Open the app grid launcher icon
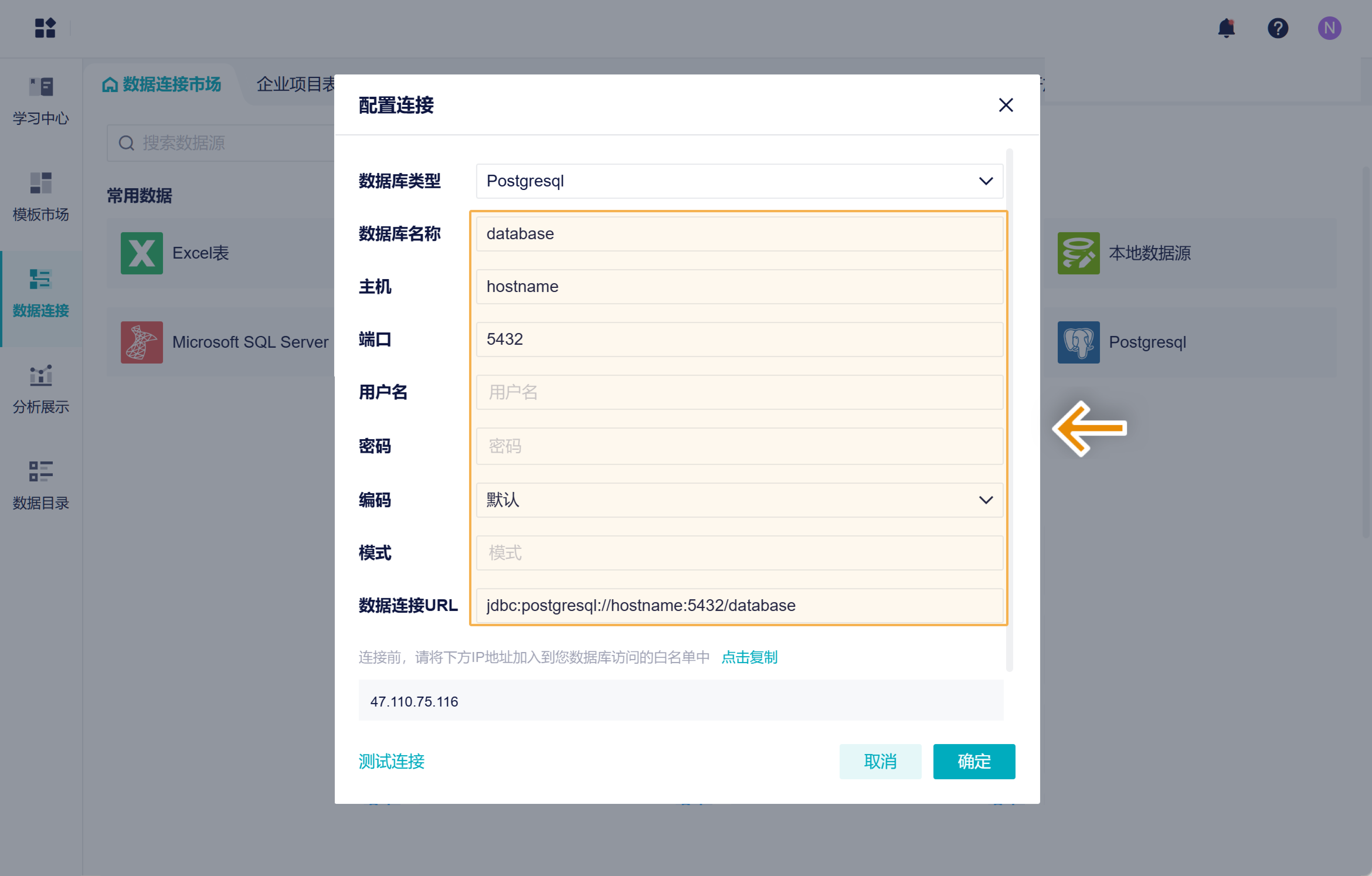Image resolution: width=1372 pixels, height=876 pixels. click(x=45, y=28)
